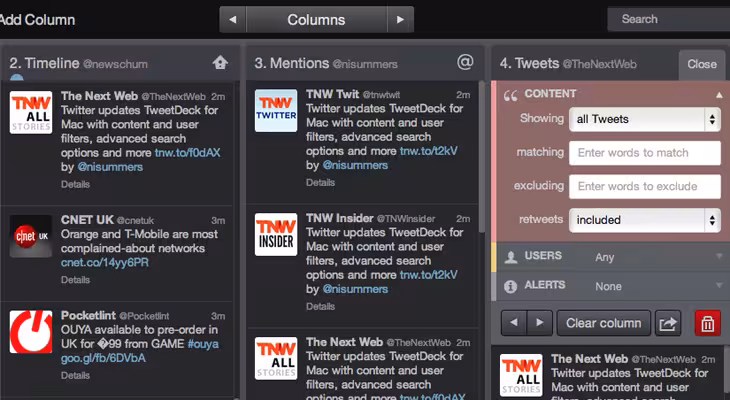
Task: Open The Next Web avatar in Timeline
Action: coord(31,113)
